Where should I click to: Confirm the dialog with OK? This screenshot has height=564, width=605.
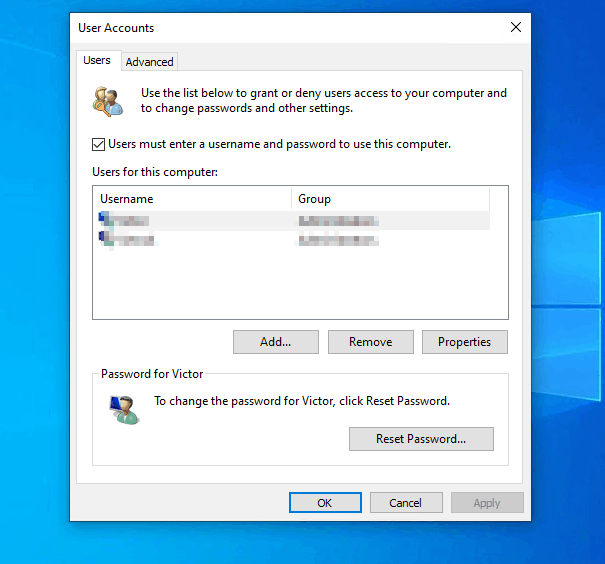325,503
